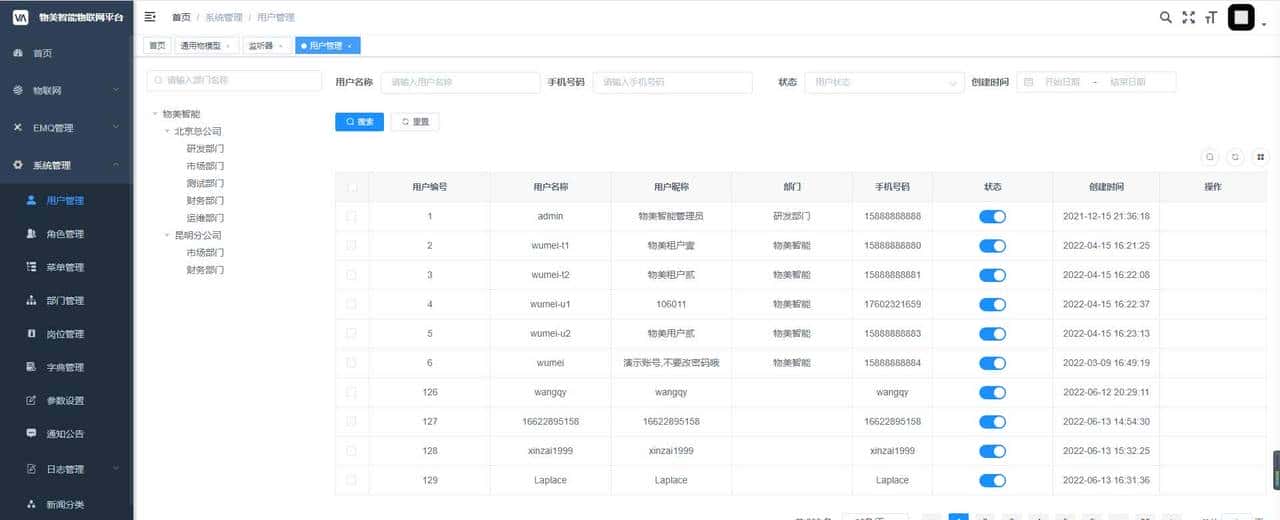Click the refresh table icon button
The height and width of the screenshot is (520, 1280).
pyautogui.click(x=1235, y=157)
